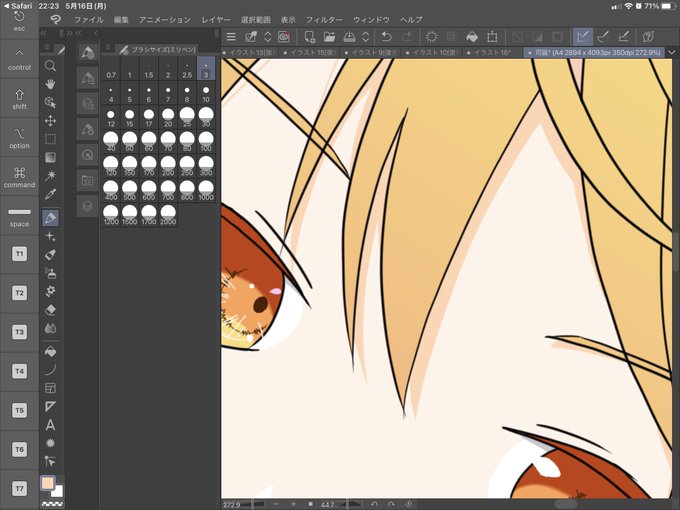680x510 pixels.
Task: Toggle the option modifier key
Action: pyautogui.click(x=19, y=137)
